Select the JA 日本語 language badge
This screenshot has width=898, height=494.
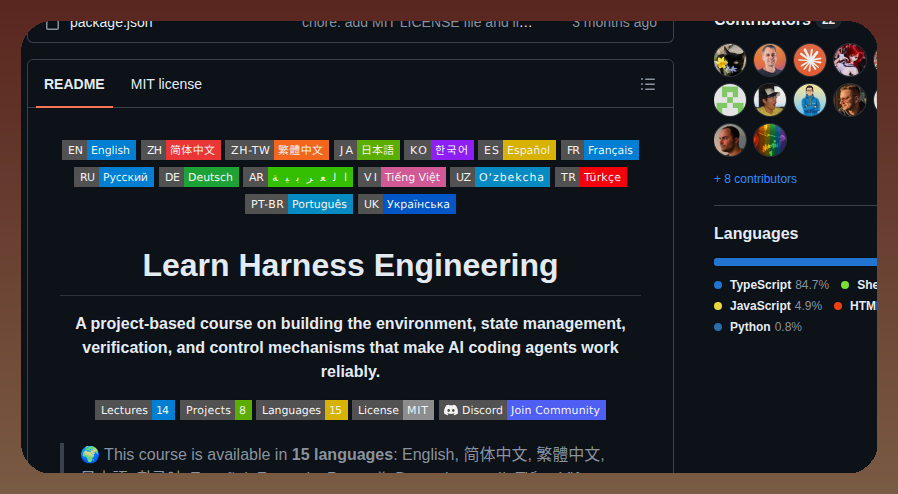(367, 150)
